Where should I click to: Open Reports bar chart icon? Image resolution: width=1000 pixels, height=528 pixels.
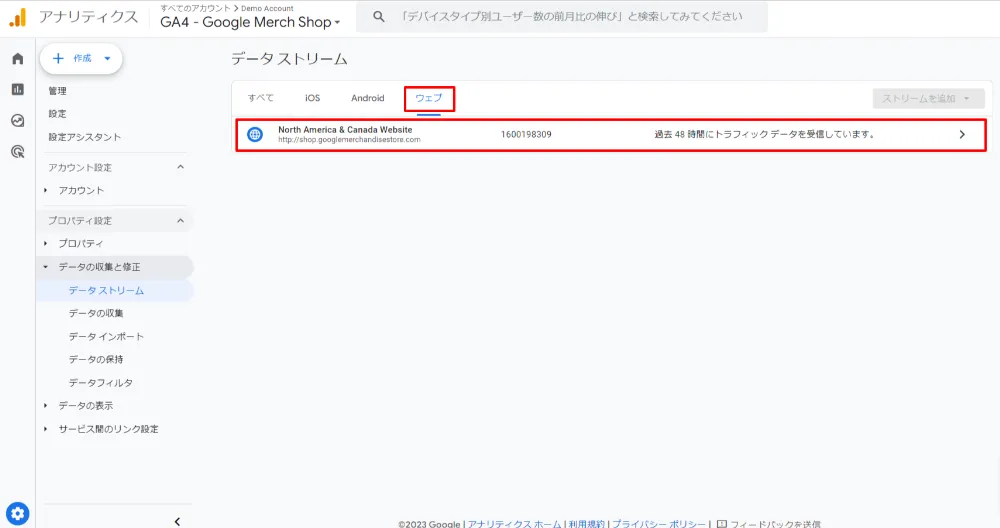18,89
